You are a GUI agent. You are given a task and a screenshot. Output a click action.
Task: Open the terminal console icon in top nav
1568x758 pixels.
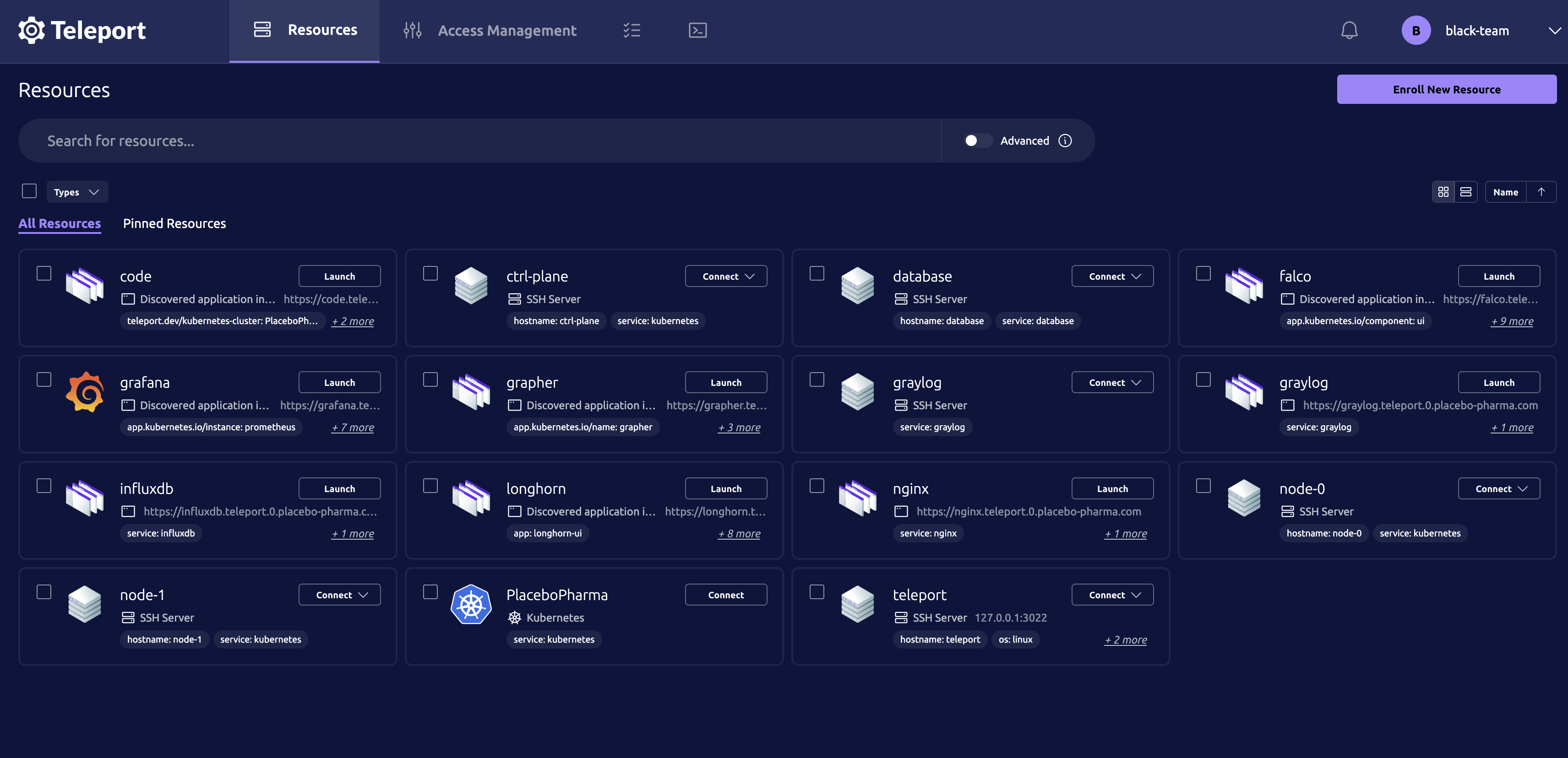697,30
